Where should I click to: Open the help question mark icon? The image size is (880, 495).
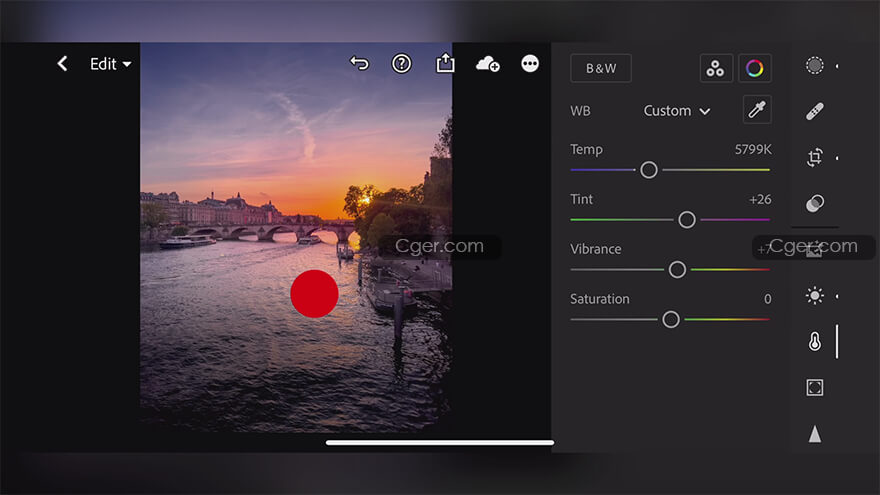click(402, 64)
